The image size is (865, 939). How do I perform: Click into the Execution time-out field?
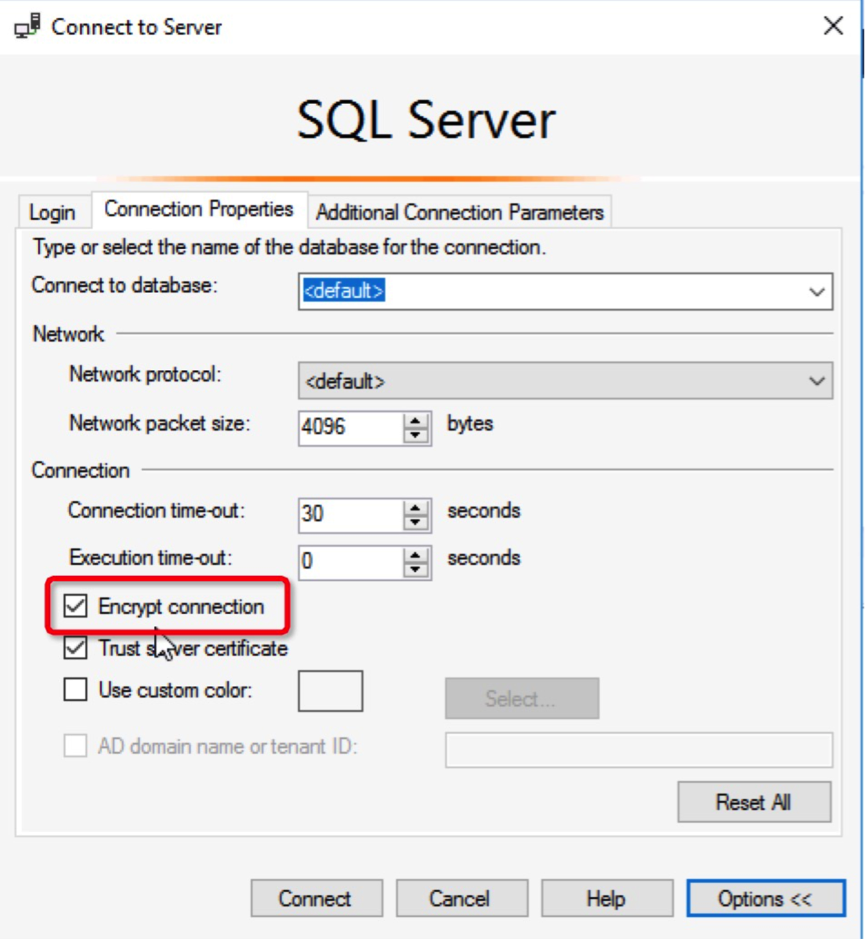click(350, 562)
